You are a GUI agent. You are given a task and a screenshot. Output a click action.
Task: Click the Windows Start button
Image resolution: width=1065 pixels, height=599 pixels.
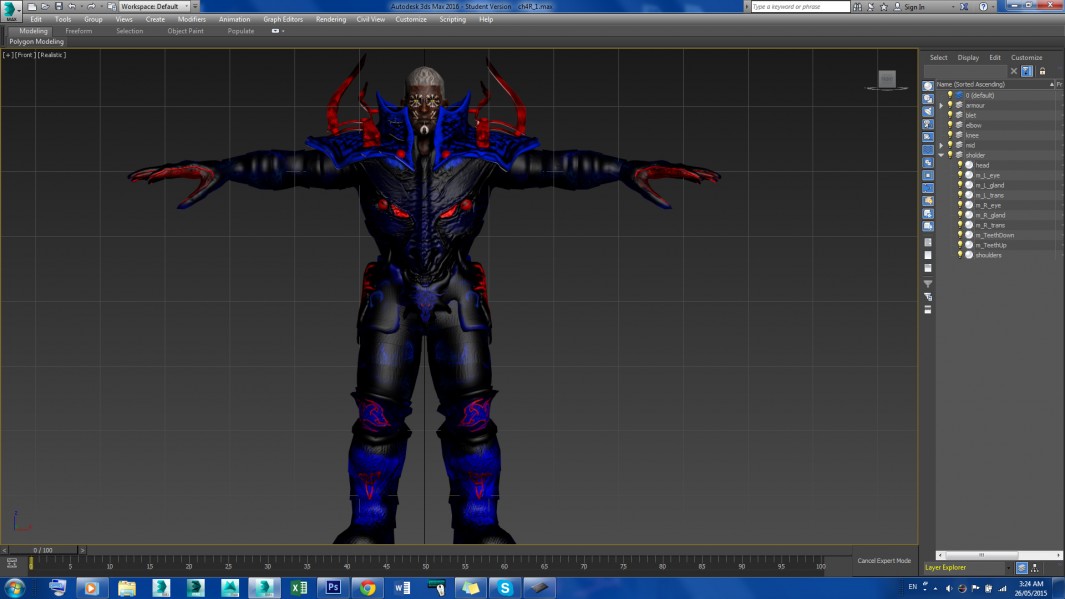tap(15, 587)
